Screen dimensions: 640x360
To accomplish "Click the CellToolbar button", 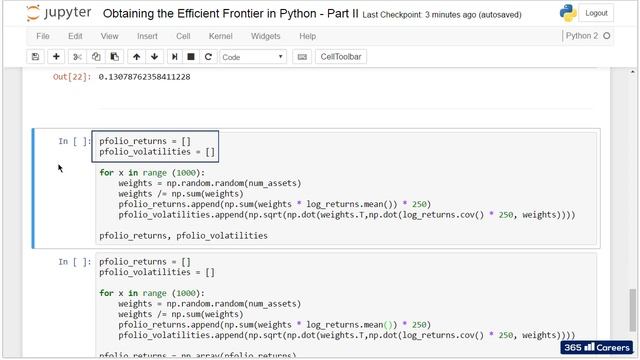I will pos(341,57).
